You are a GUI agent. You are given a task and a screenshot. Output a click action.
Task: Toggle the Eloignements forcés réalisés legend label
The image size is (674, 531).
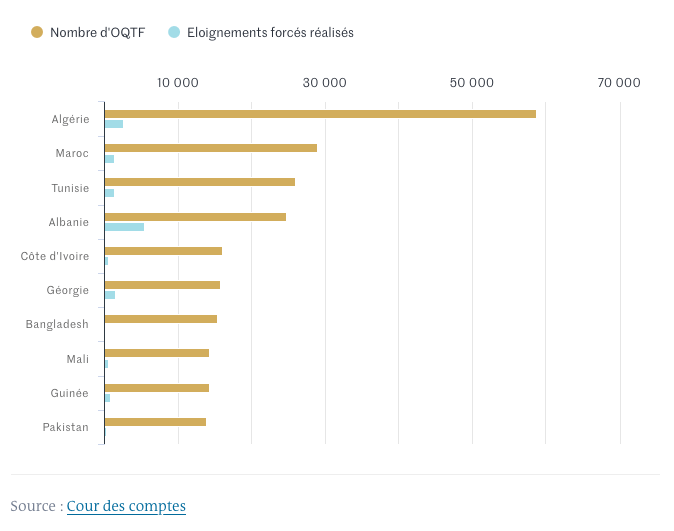click(x=270, y=32)
